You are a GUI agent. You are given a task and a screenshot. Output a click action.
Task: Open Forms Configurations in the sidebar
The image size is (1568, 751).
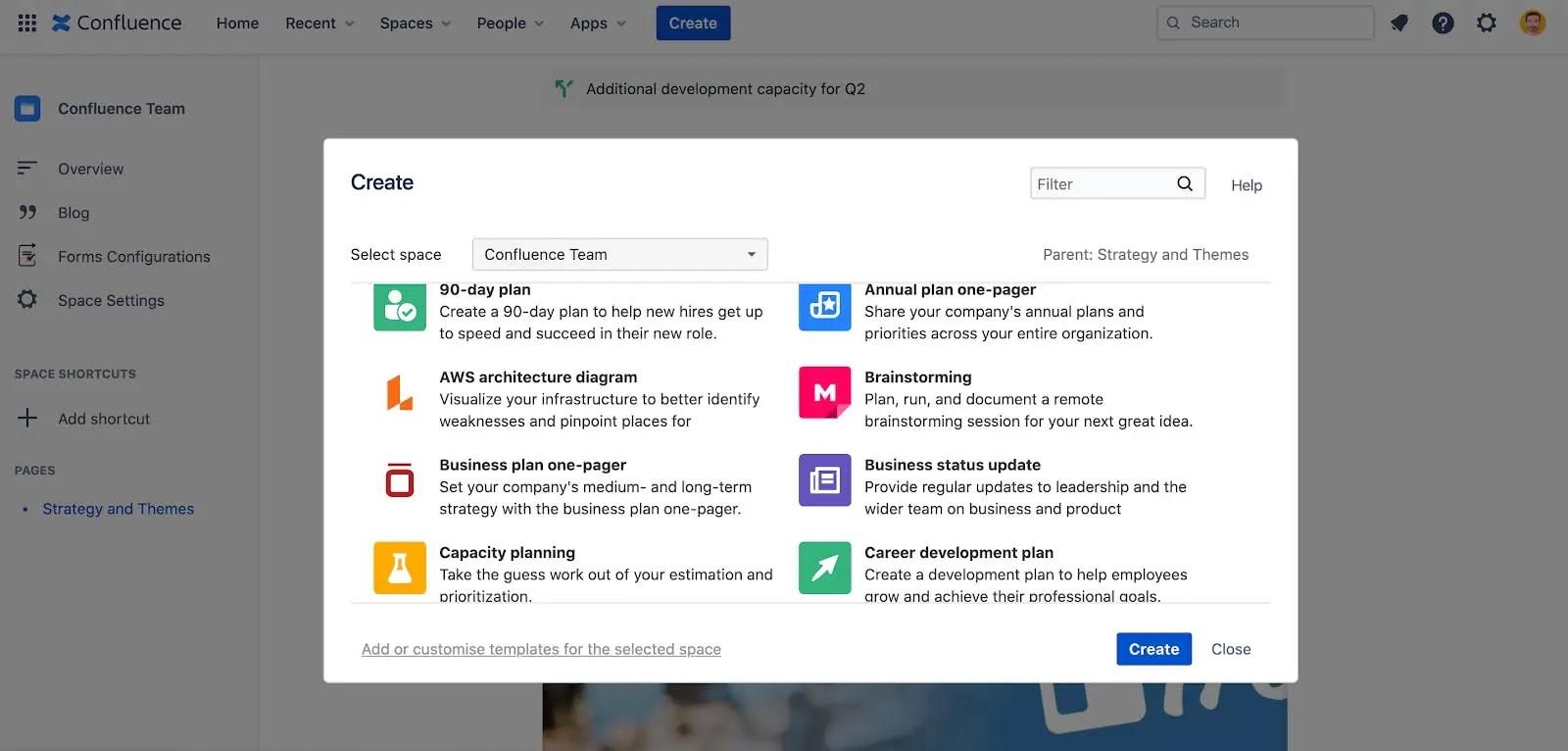[134, 257]
